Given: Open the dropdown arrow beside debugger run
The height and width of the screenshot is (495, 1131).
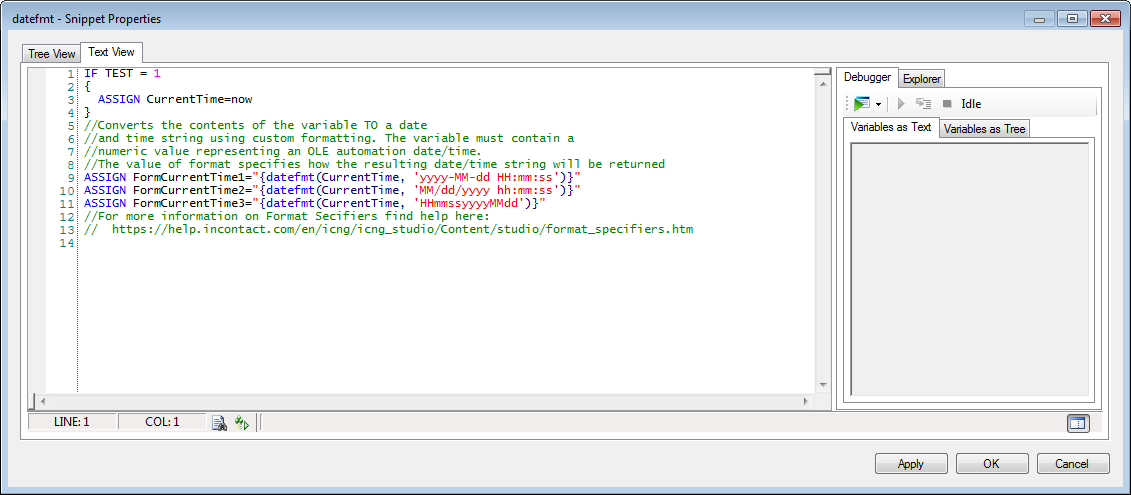Looking at the screenshot, I should (878, 104).
